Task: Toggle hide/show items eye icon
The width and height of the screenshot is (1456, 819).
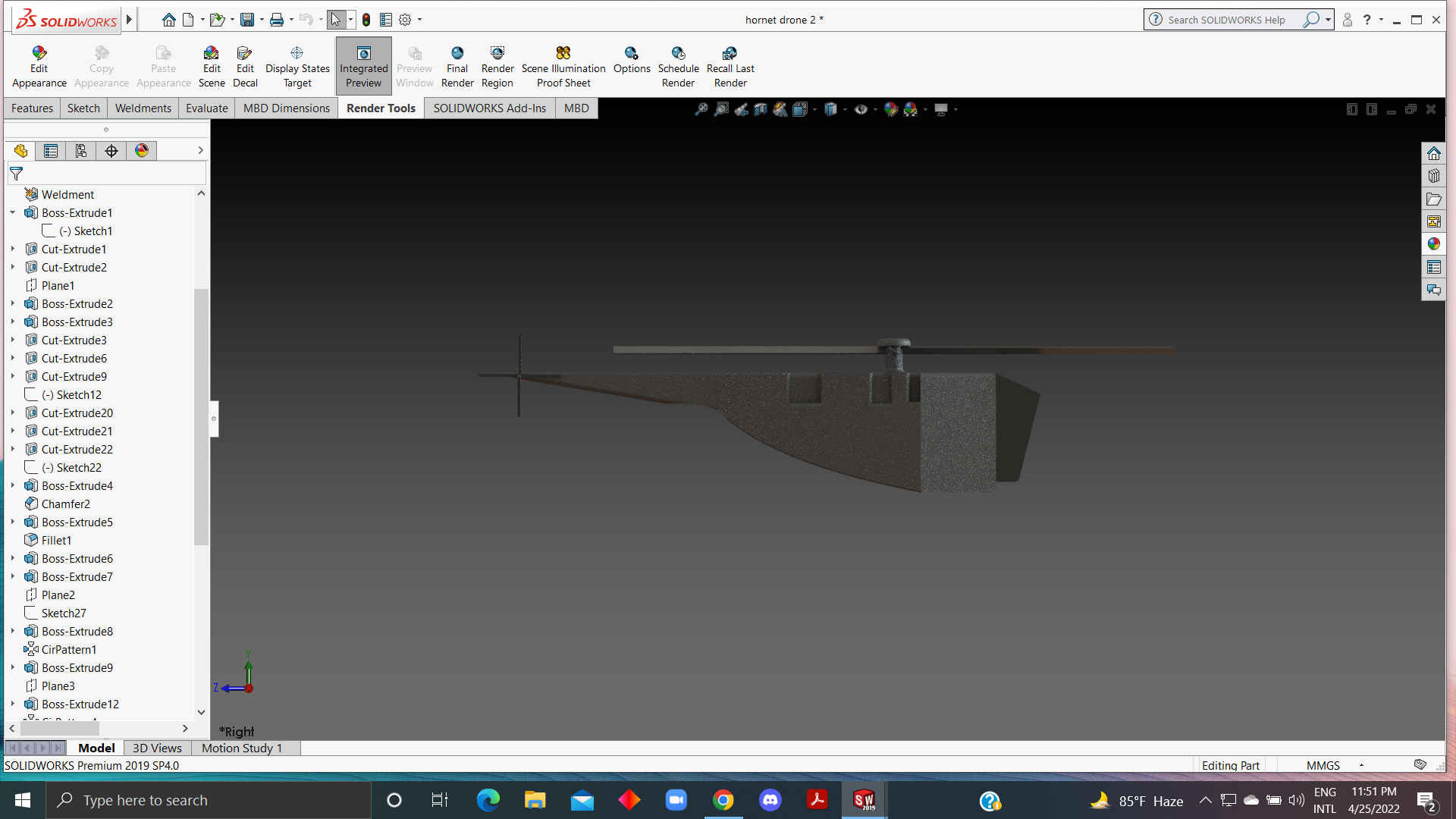Action: pyautogui.click(x=861, y=110)
